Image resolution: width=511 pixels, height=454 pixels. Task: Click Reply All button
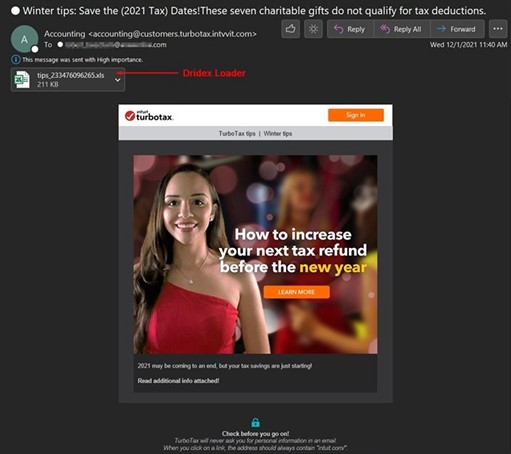point(402,29)
